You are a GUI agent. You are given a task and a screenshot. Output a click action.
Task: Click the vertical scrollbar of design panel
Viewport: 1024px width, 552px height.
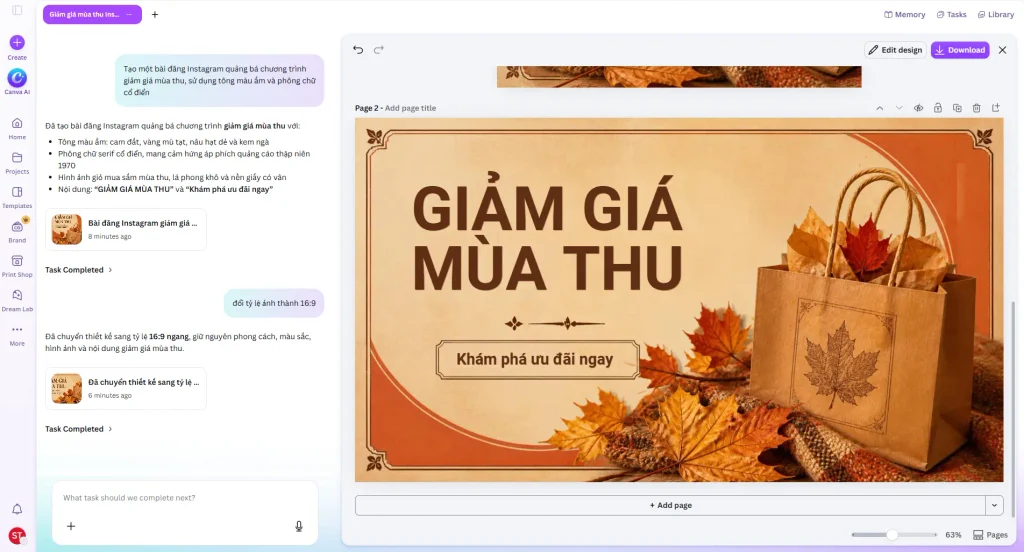(x=1013, y=408)
